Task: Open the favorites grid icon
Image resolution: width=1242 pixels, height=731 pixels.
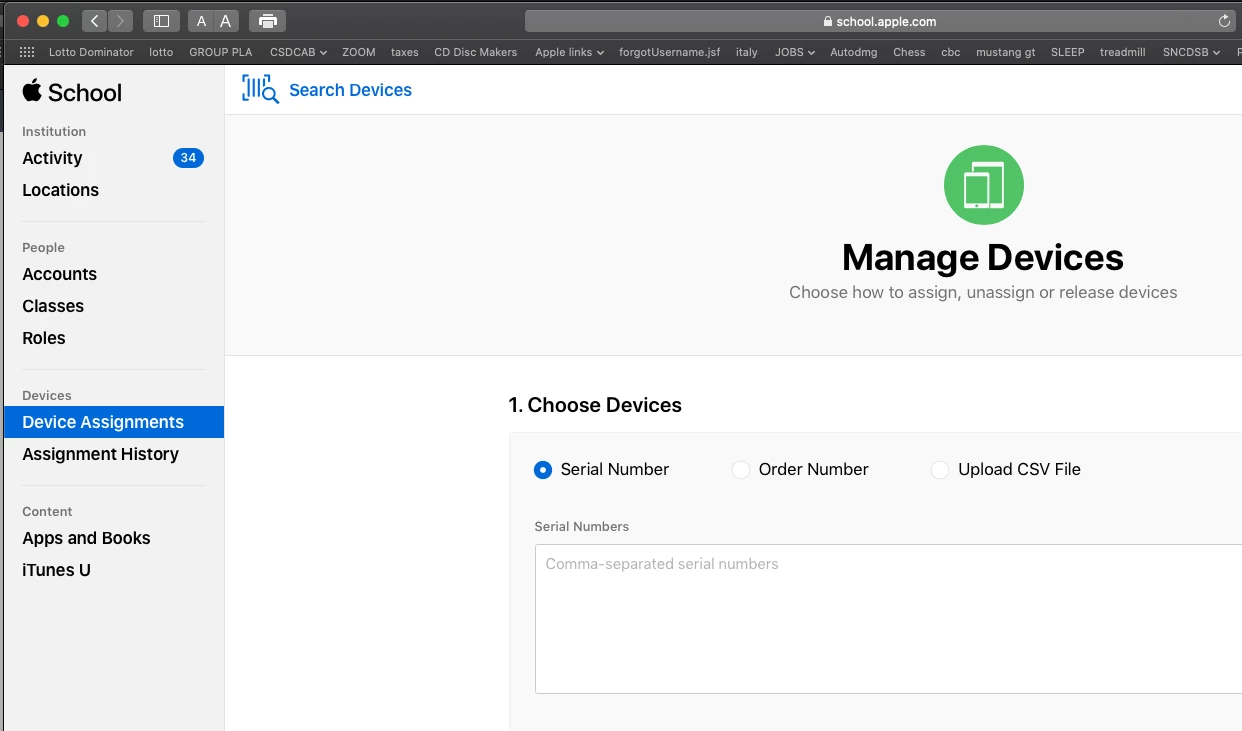Action: click(x=27, y=52)
